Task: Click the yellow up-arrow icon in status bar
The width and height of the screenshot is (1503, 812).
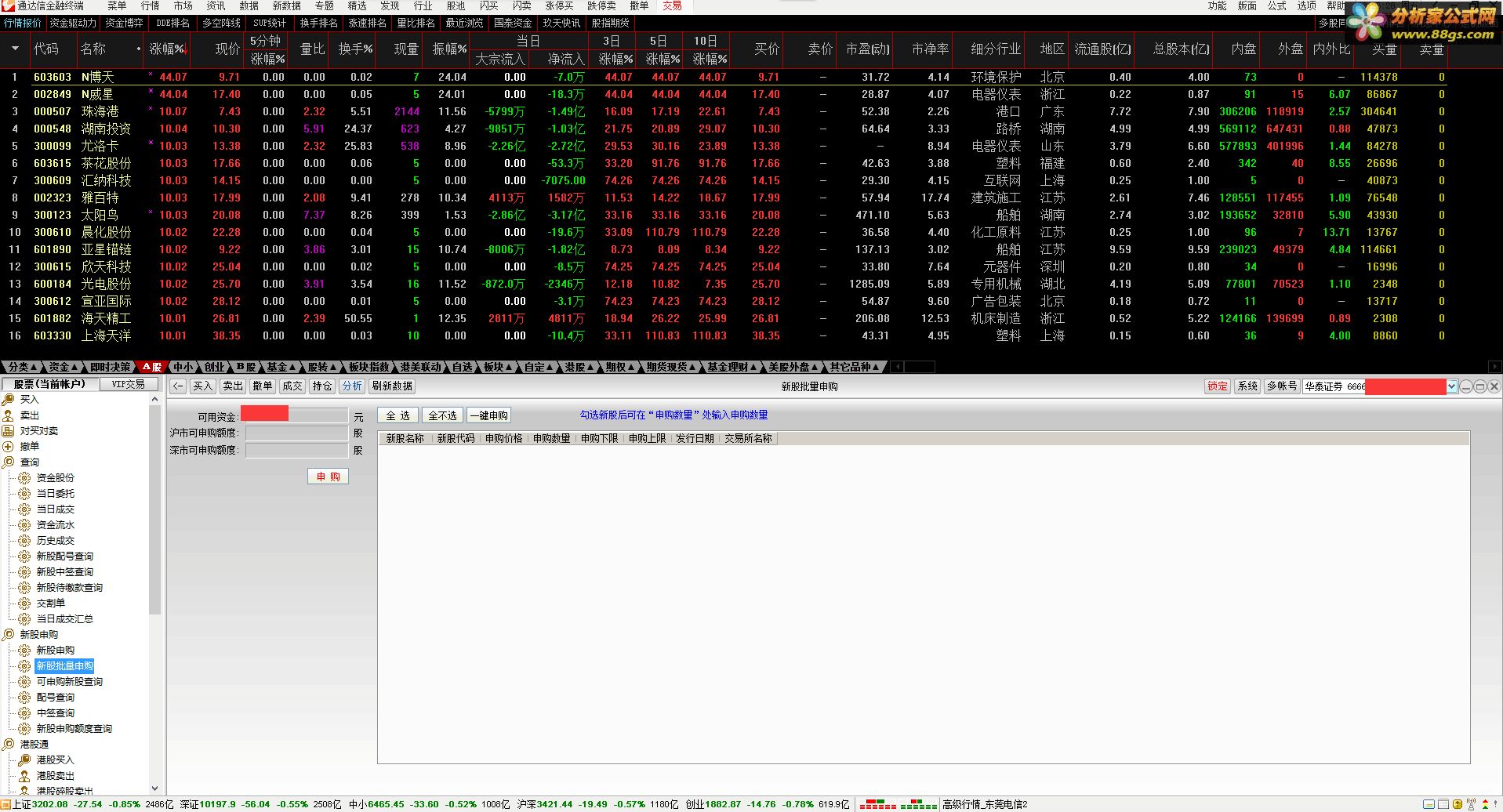Action: [x=1458, y=804]
